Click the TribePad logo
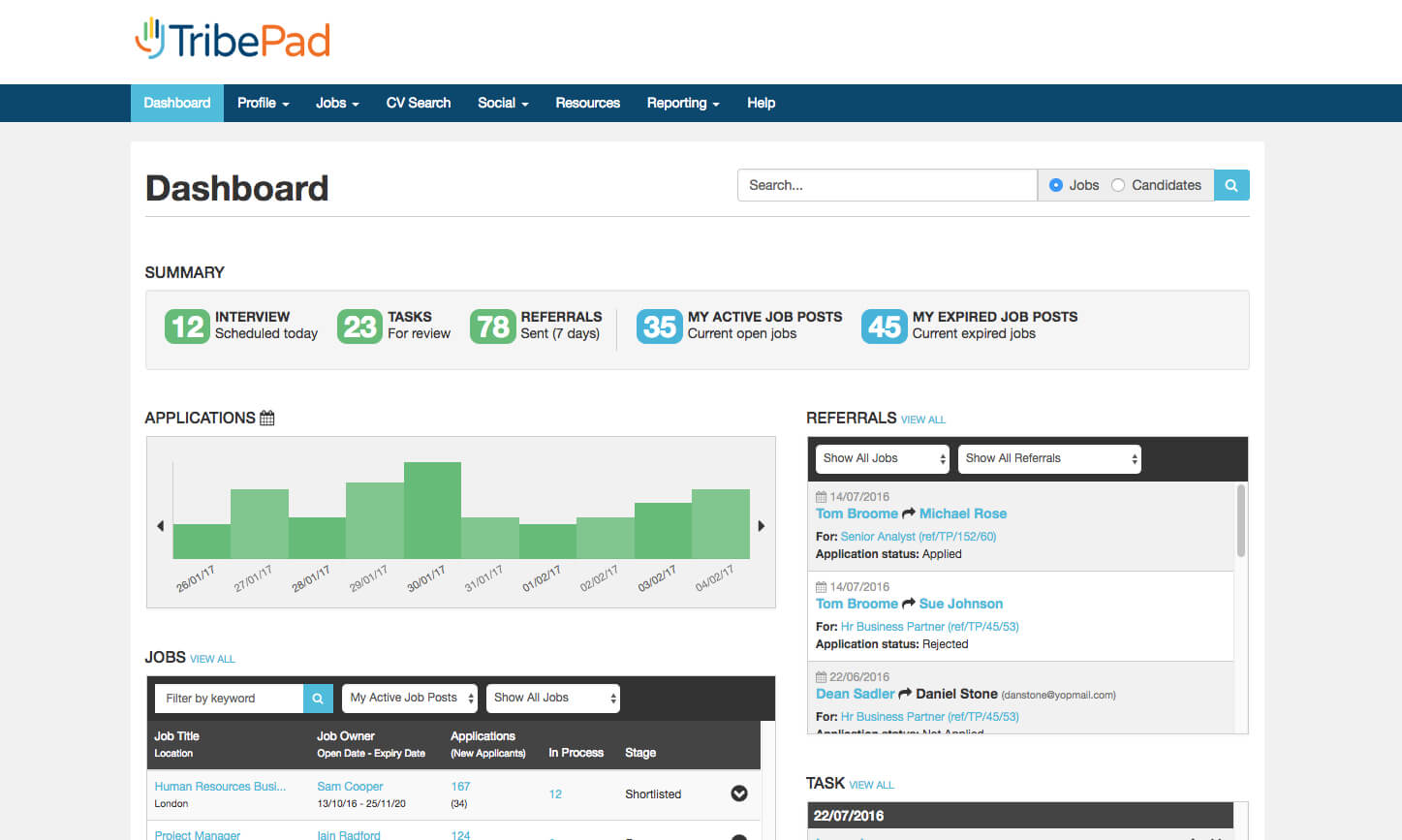This screenshot has width=1402, height=840. pyautogui.click(x=233, y=40)
